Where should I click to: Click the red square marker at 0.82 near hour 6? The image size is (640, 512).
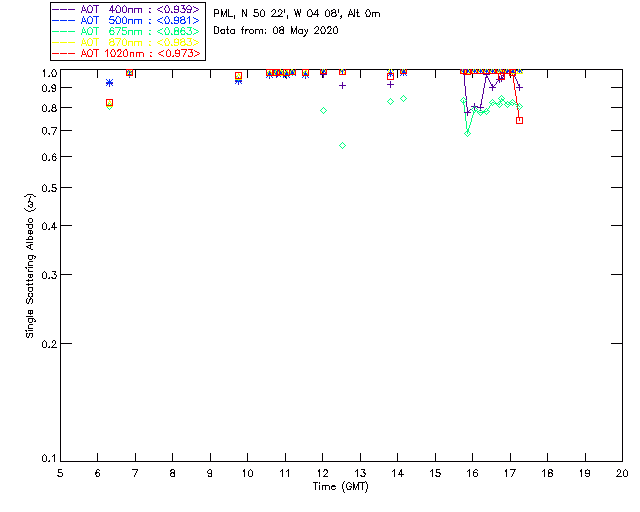tap(109, 103)
